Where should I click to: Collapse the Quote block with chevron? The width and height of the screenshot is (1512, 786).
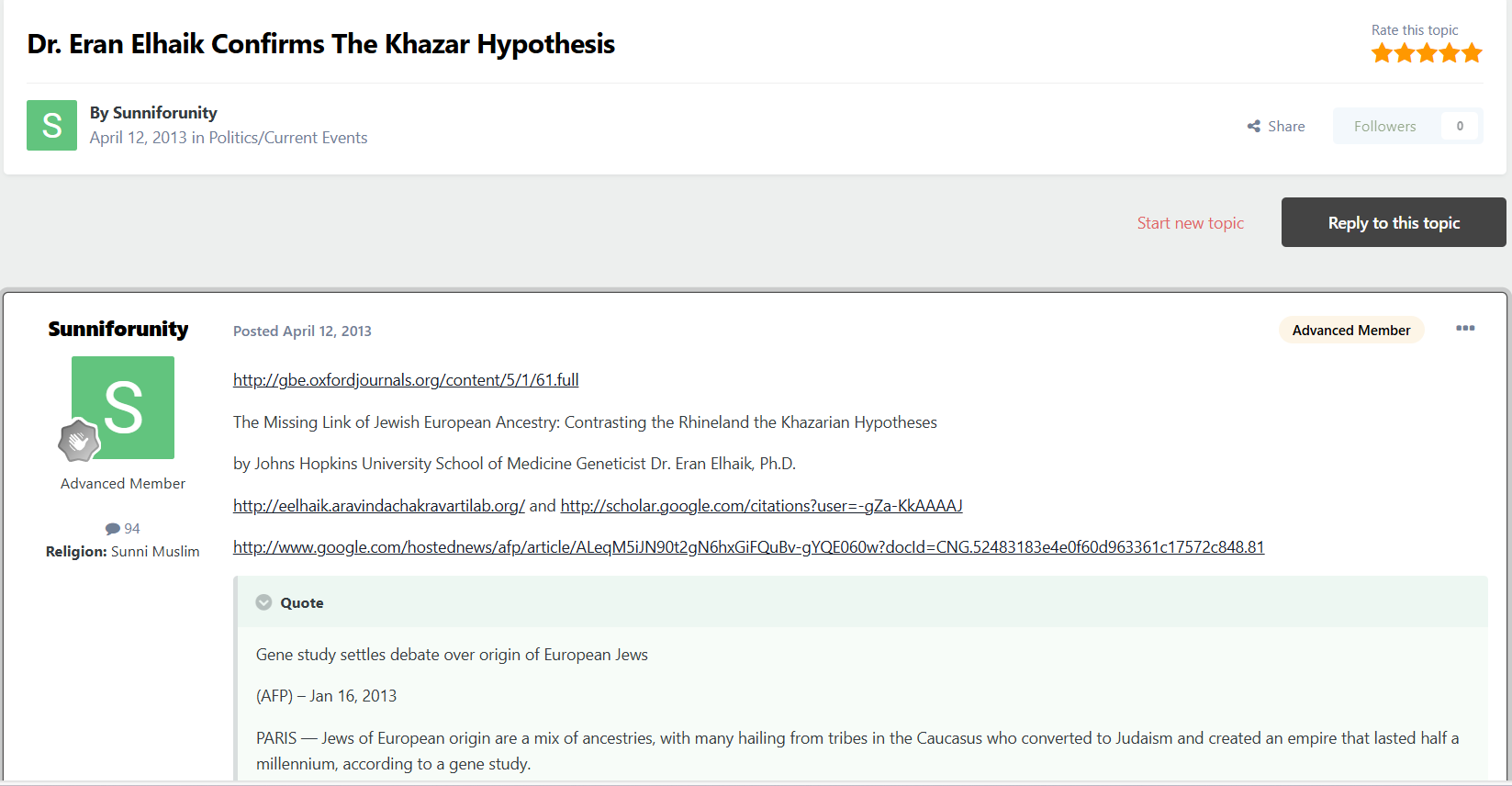coord(263,602)
